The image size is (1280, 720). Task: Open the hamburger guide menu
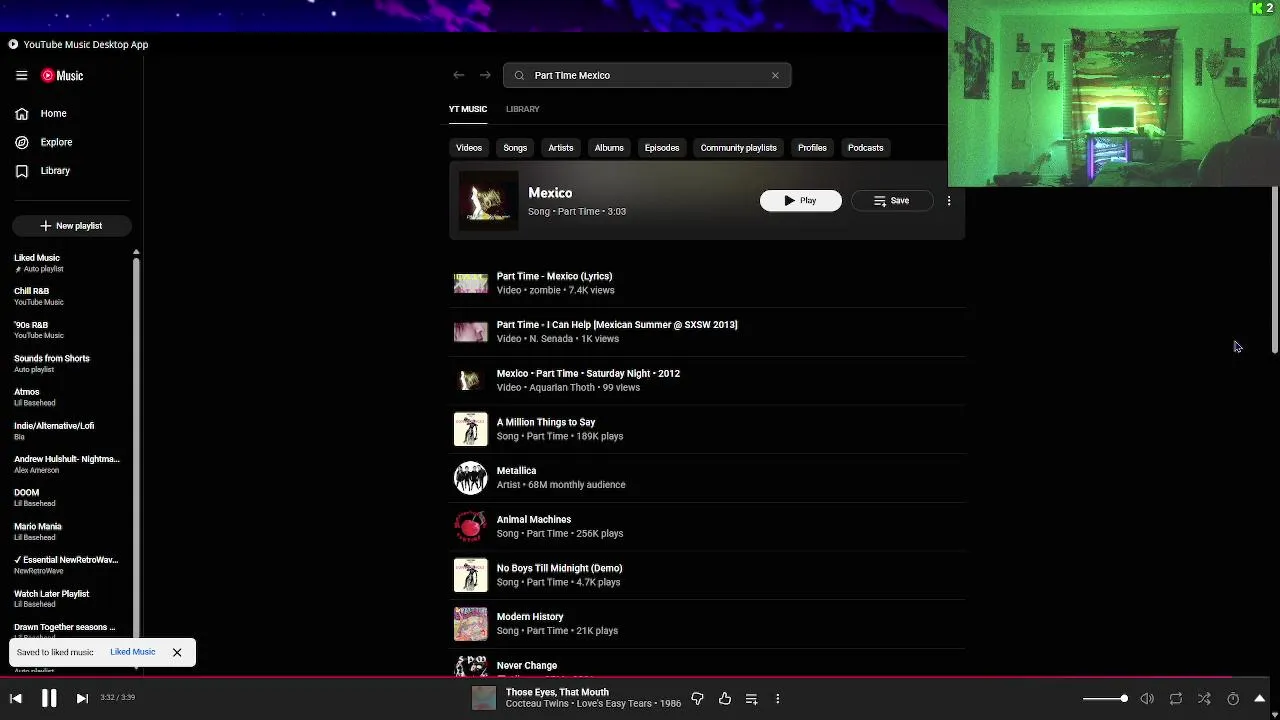[21, 75]
